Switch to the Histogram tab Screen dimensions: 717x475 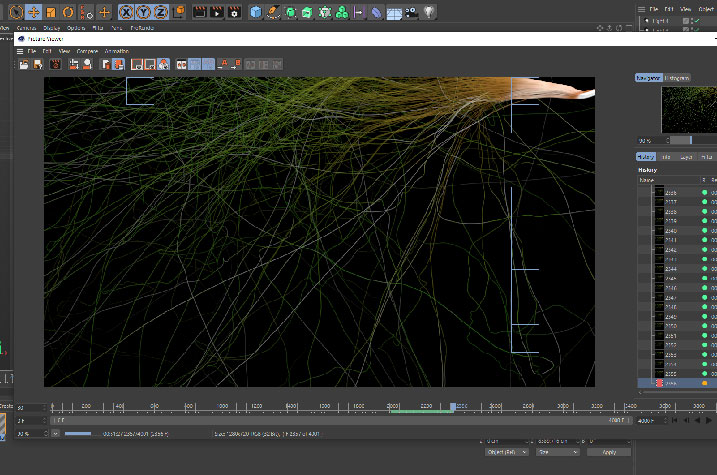tap(676, 77)
